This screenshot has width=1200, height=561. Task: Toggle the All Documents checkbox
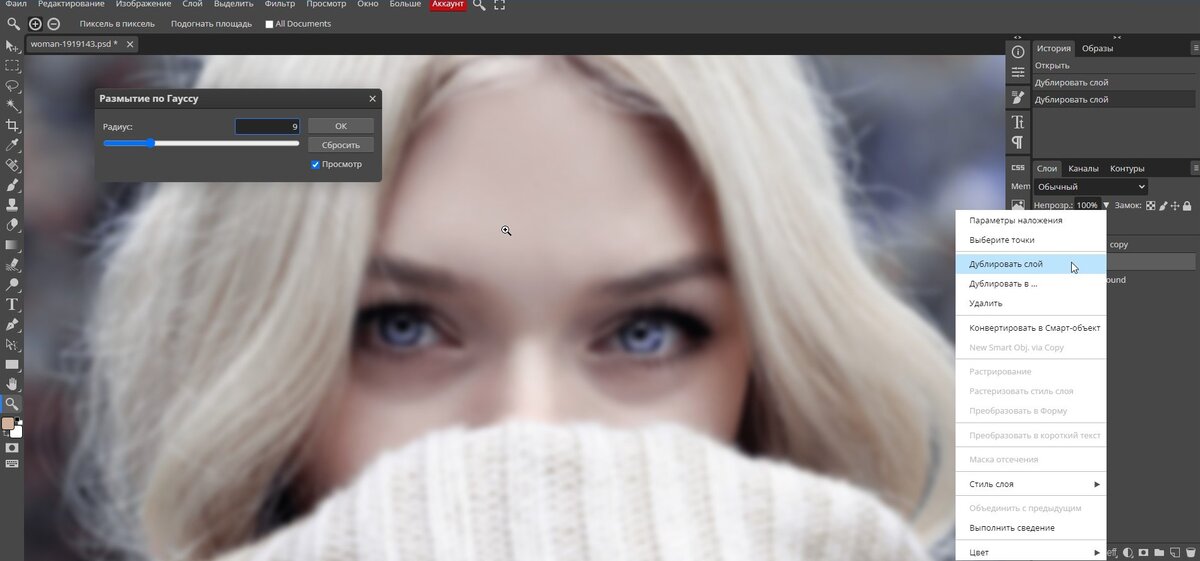coord(269,24)
